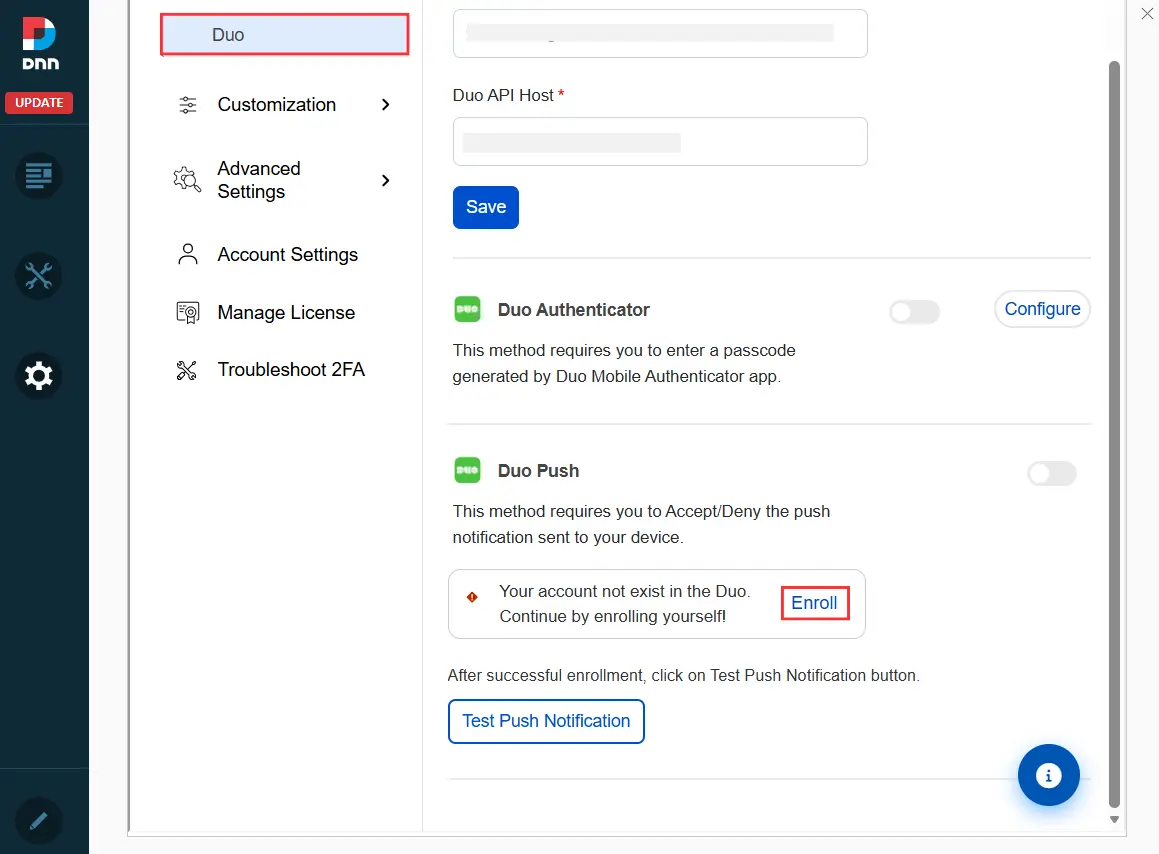
Task: Open the Content pages sidebar icon
Action: tap(38, 176)
